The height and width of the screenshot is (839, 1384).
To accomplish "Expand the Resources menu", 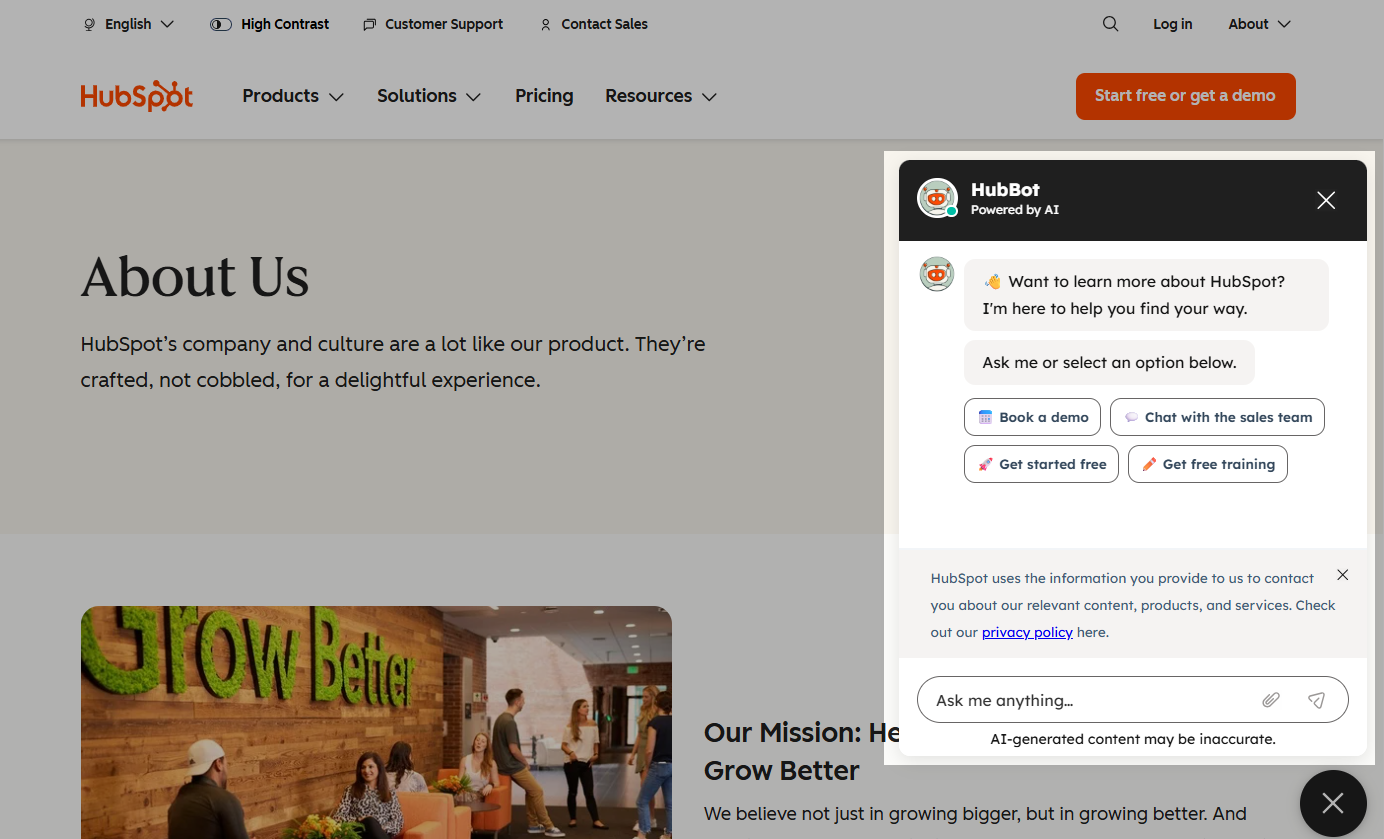I will [x=661, y=96].
